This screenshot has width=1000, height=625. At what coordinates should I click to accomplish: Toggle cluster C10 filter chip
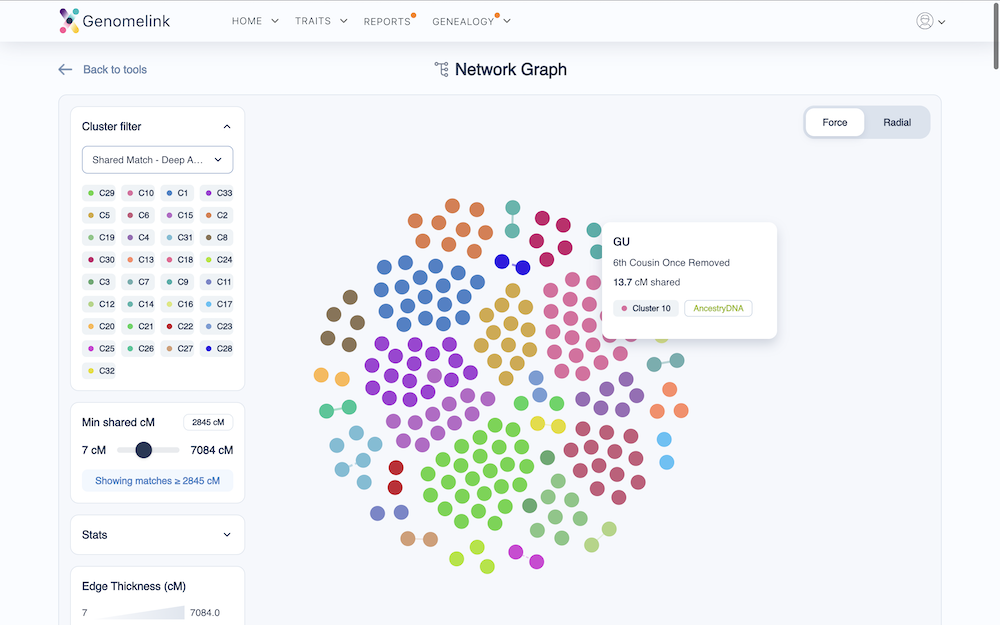(x=138, y=193)
